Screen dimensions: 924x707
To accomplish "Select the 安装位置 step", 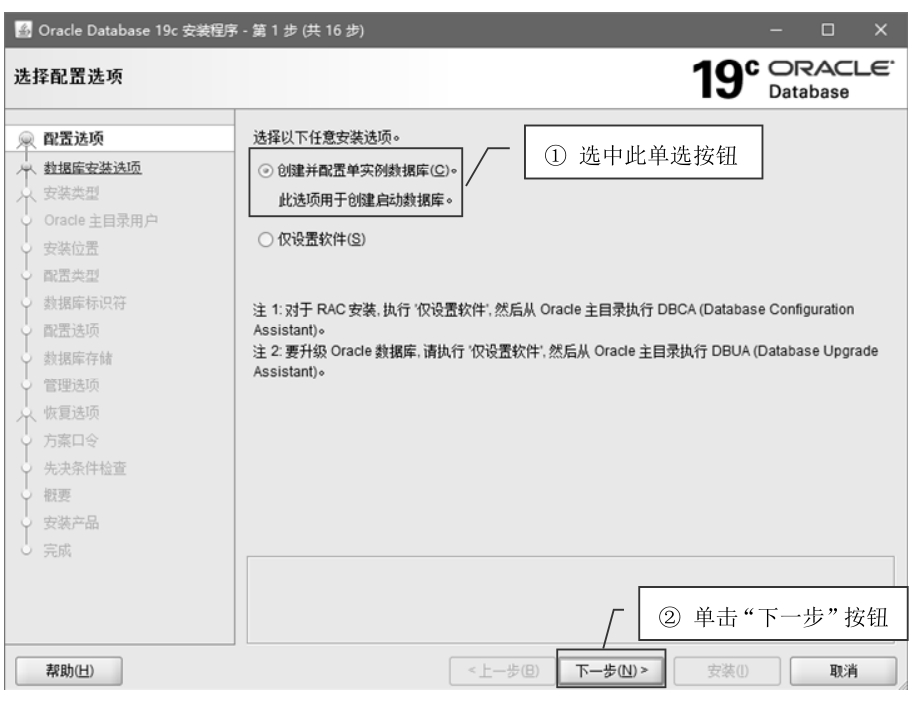I will pyautogui.click(x=71, y=249).
